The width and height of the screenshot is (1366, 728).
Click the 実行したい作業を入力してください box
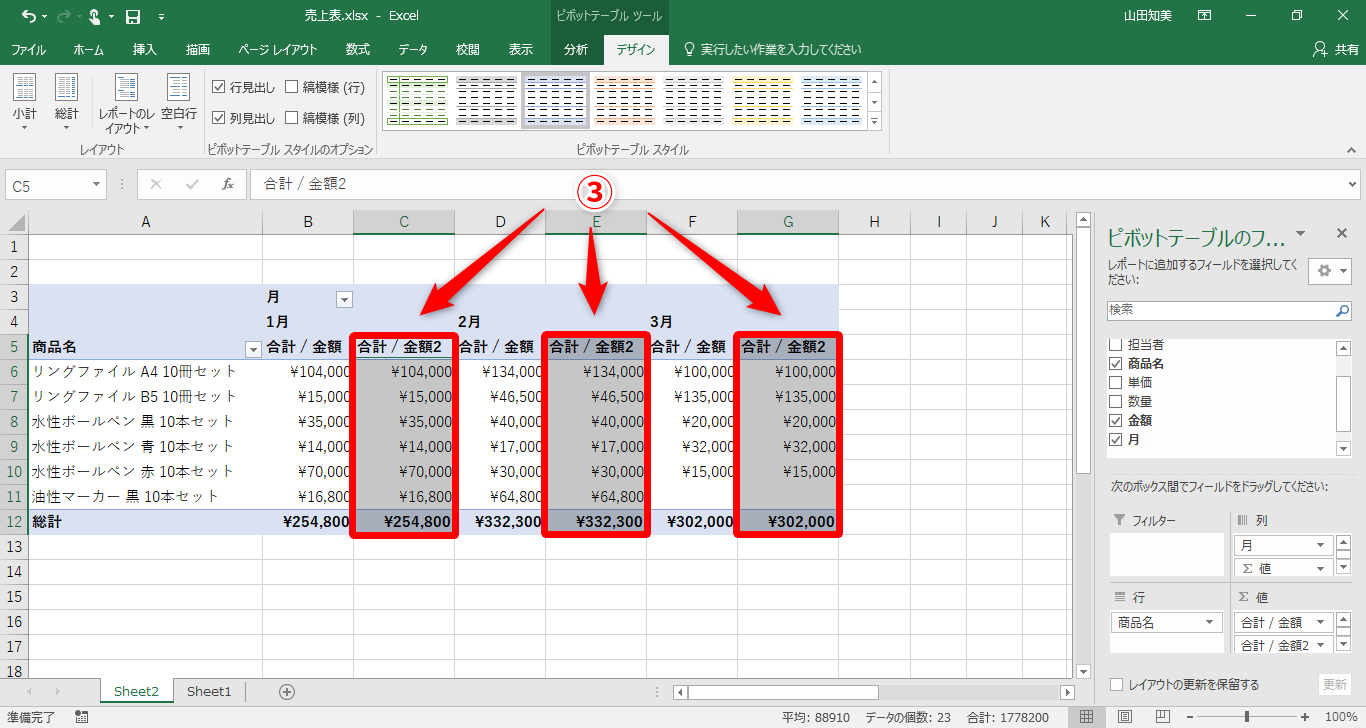click(772, 49)
